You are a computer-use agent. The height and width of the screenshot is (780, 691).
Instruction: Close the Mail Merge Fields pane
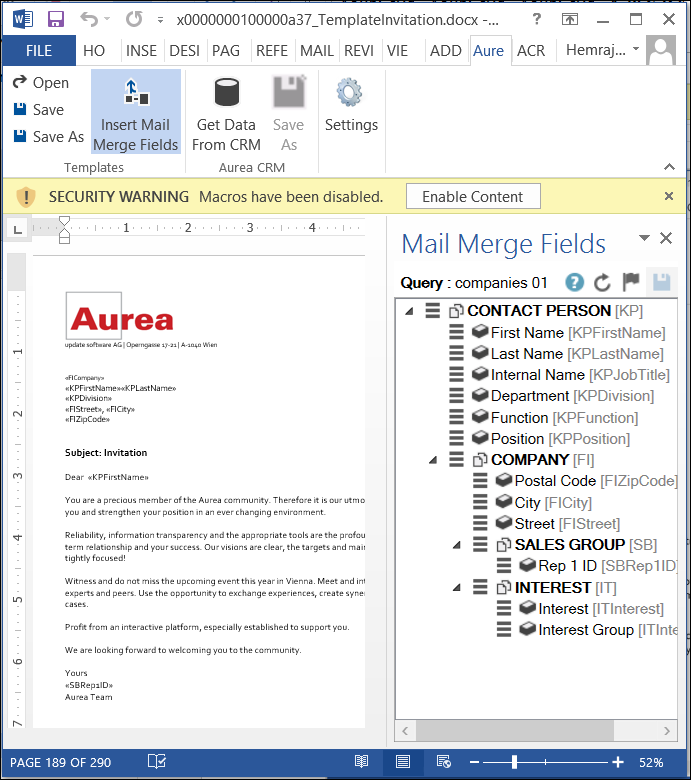point(666,238)
